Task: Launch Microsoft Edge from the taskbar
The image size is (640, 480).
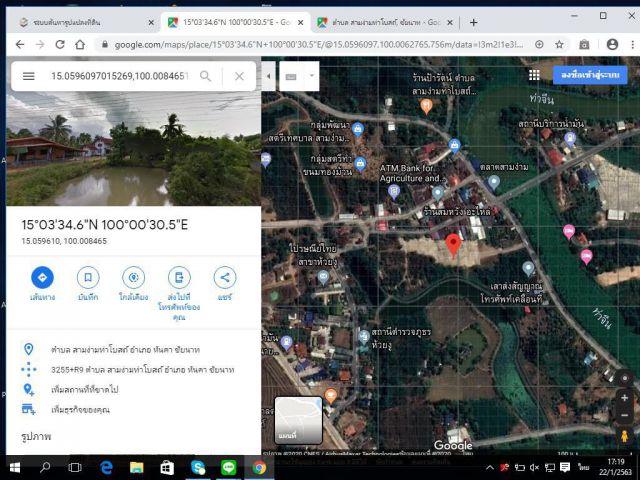Action: (x=106, y=468)
